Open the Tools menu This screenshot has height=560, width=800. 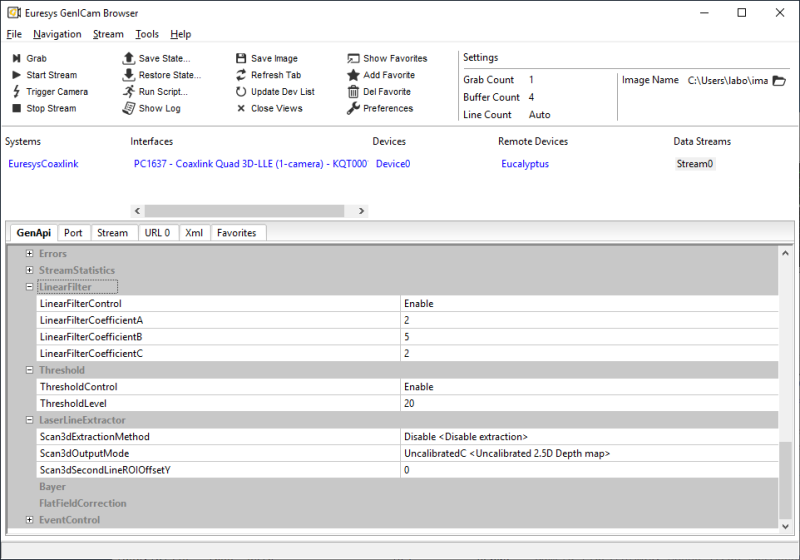click(147, 34)
